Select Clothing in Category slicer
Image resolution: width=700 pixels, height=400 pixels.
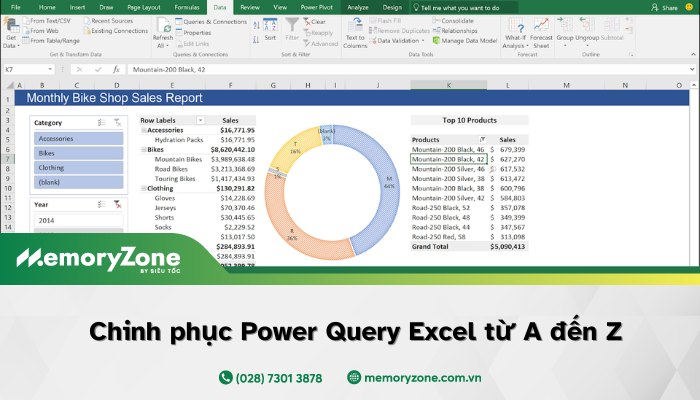(x=79, y=167)
